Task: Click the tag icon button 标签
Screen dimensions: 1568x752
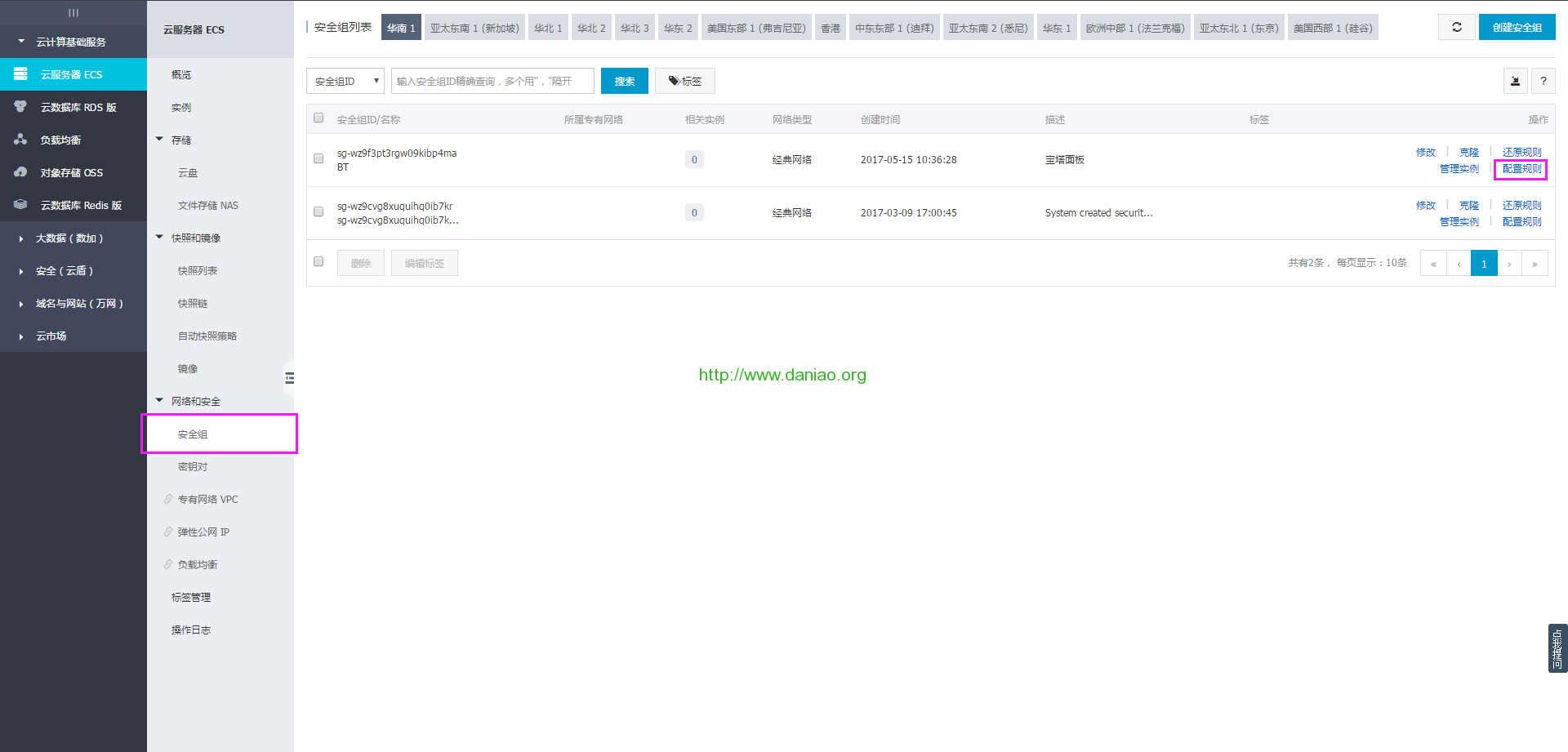Action: [x=685, y=81]
